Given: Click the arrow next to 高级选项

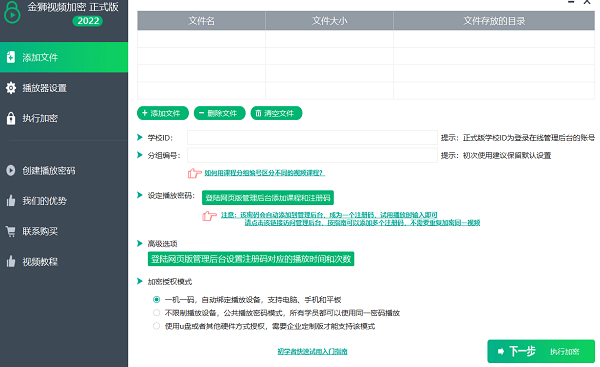Looking at the screenshot, I should point(140,243).
